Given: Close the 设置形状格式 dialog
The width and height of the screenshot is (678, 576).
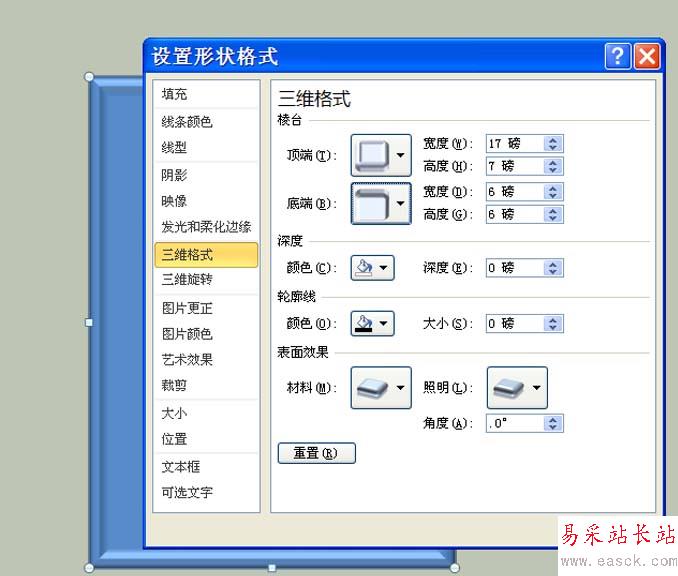Looking at the screenshot, I should (x=647, y=56).
